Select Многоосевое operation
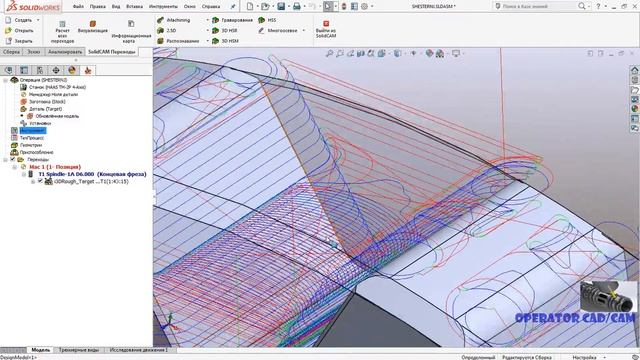 [x=278, y=31]
